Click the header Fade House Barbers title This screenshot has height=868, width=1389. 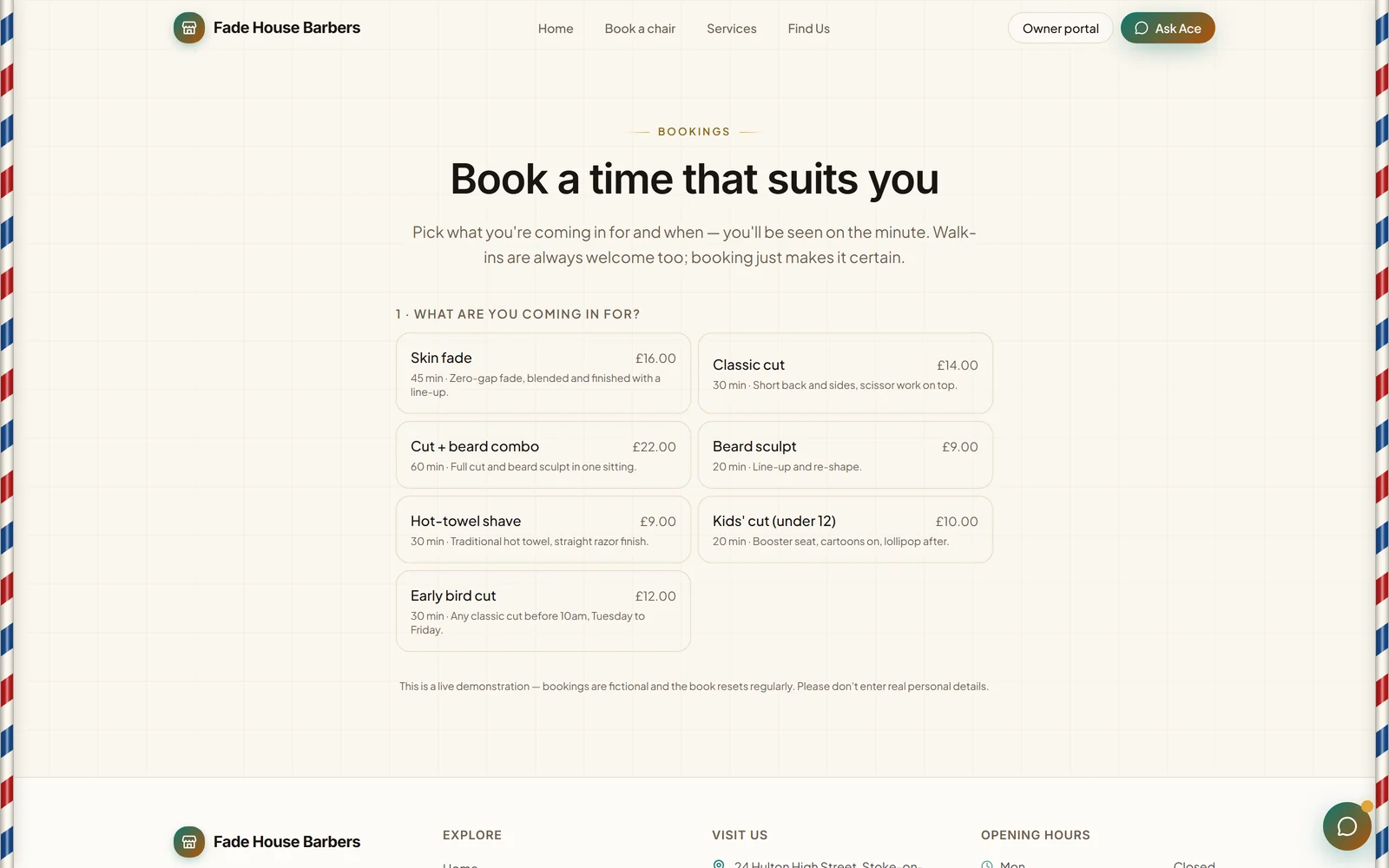[x=286, y=28]
